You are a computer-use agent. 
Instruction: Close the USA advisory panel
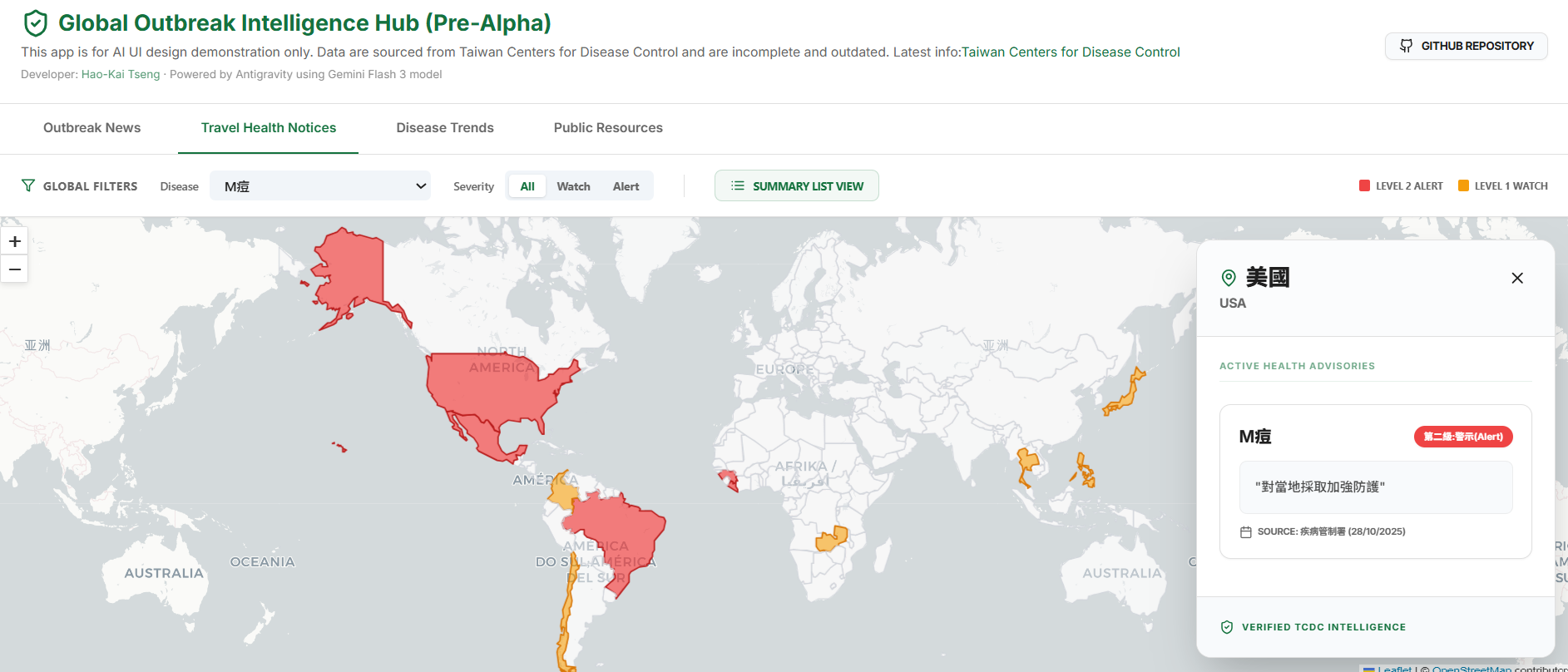[1516, 278]
